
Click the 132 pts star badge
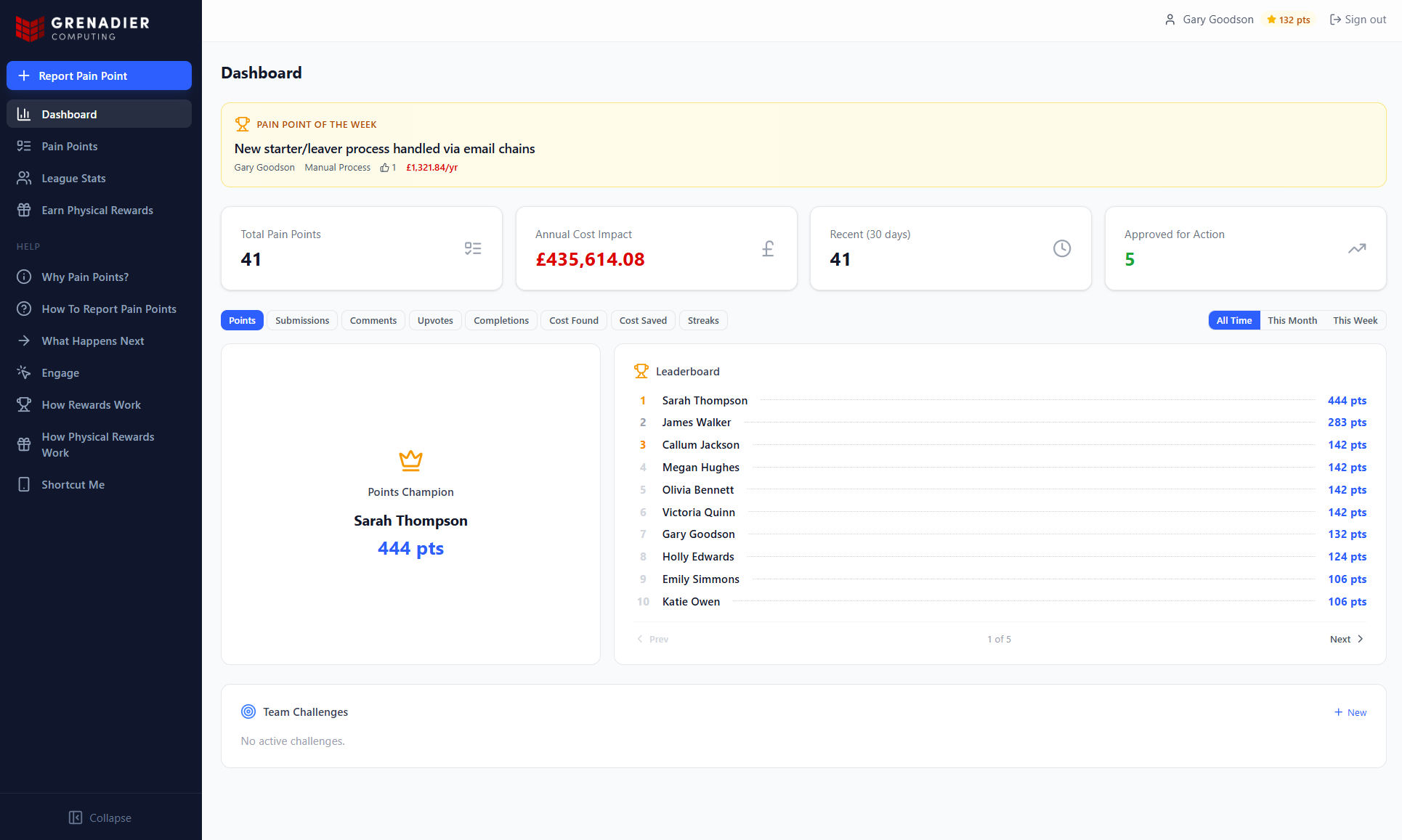coord(1288,20)
